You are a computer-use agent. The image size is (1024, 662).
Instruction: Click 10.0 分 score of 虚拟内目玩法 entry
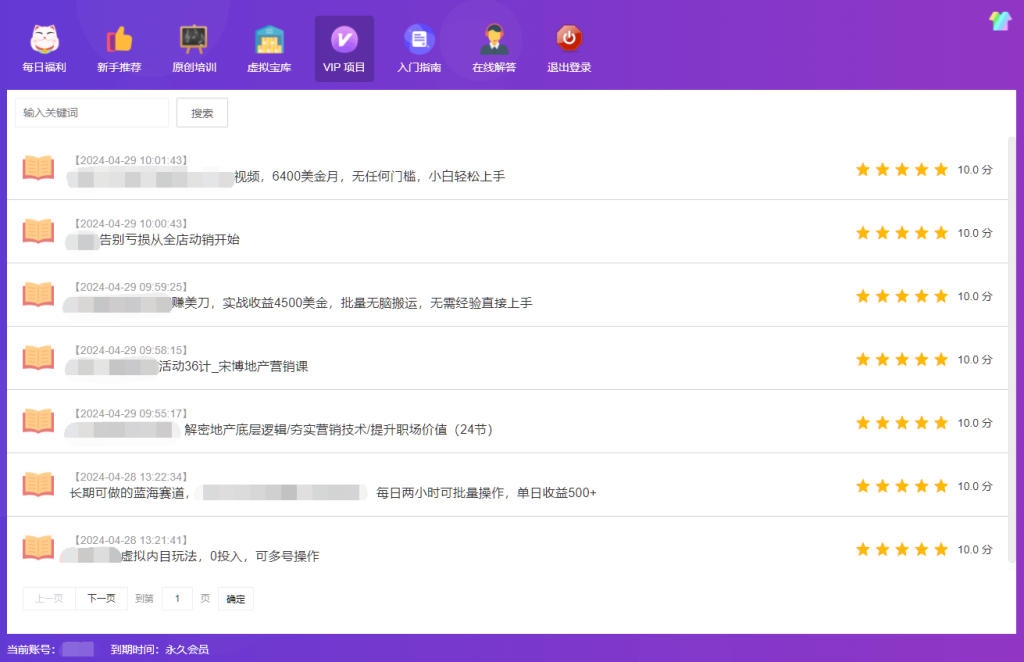pos(975,550)
